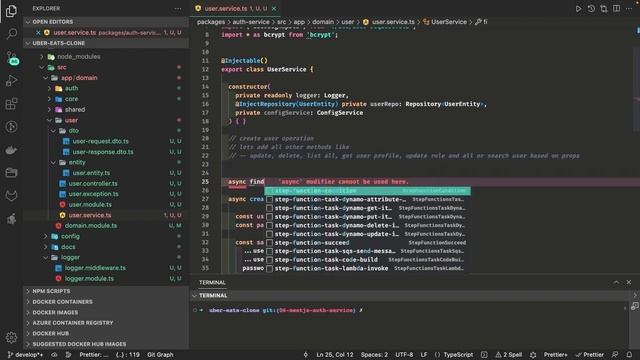Open Git Graph from status bar
640x360 pixels.
pos(160,355)
